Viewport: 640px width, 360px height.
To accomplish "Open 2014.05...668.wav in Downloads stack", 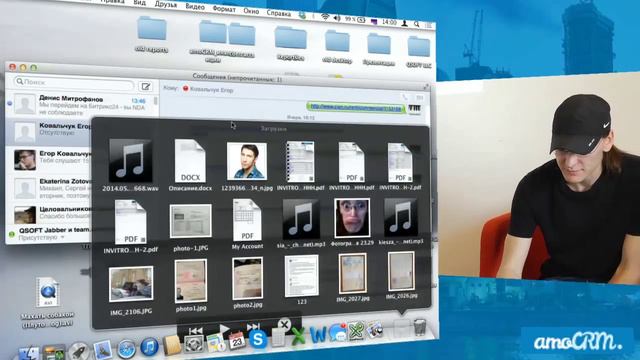I will (131, 166).
